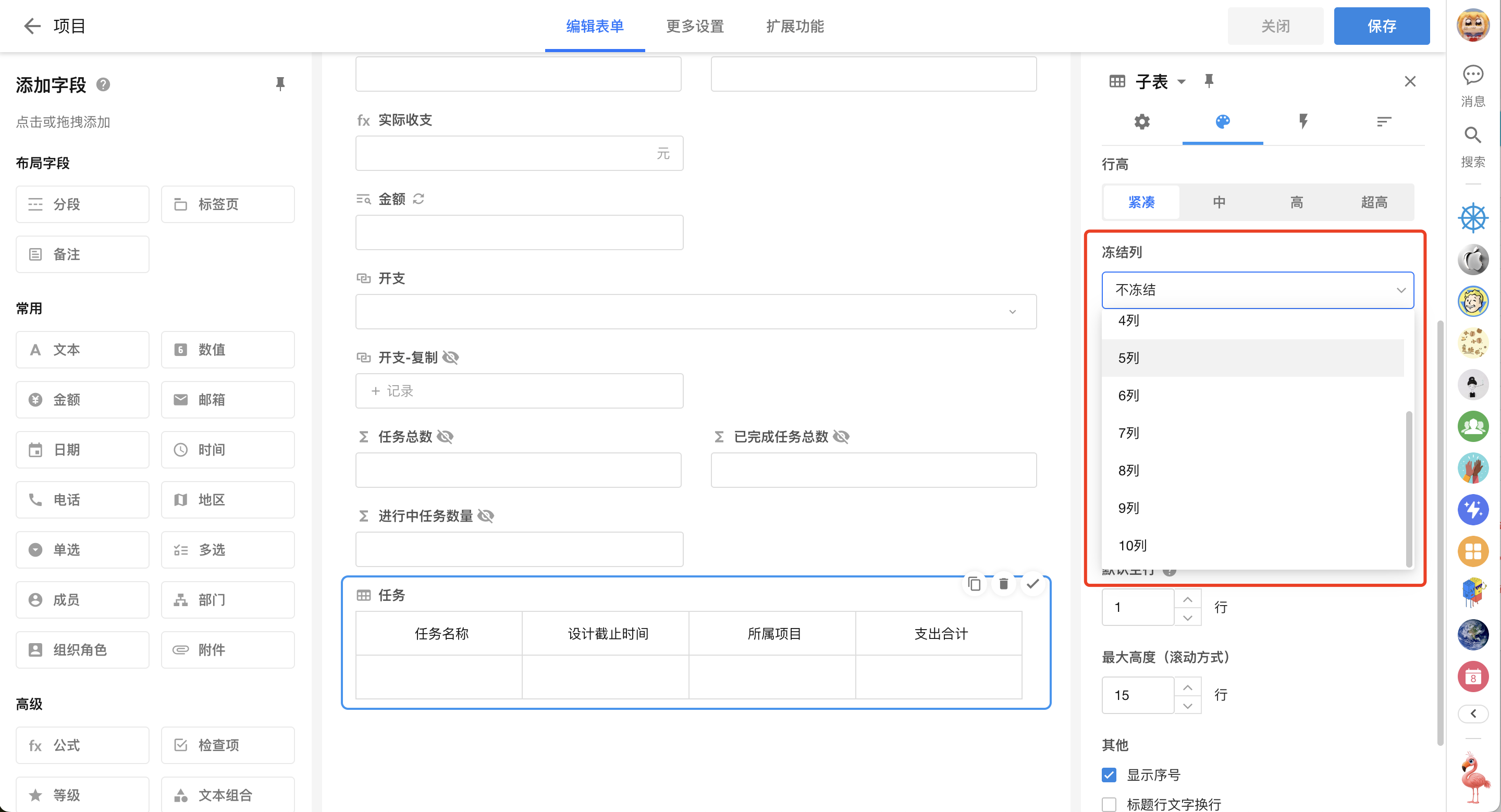1501x812 pixels.
Task: Switch to the 扩展功能 tab
Action: [794, 26]
